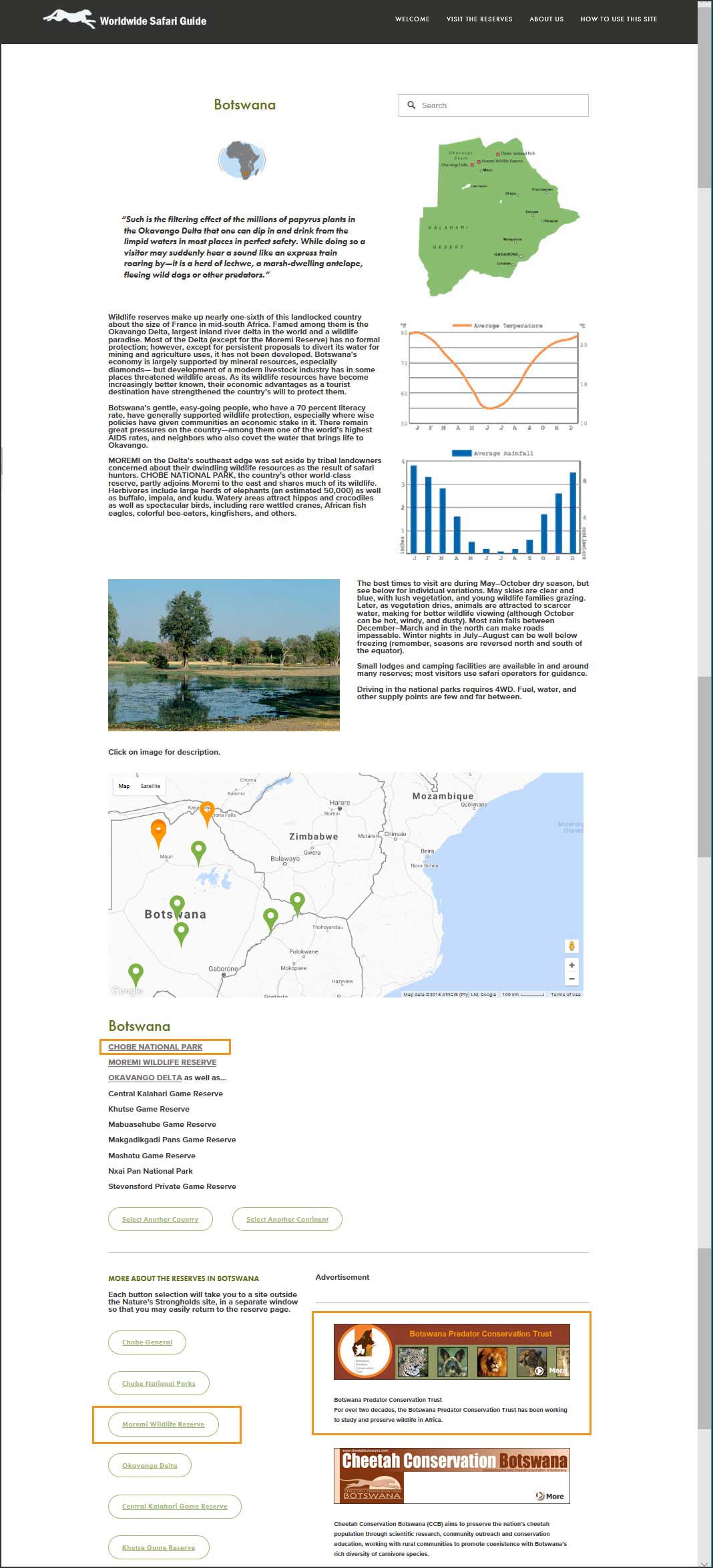Zoom in the map with plus button
Viewport: 713px width, 1568px height.
pyautogui.click(x=571, y=965)
